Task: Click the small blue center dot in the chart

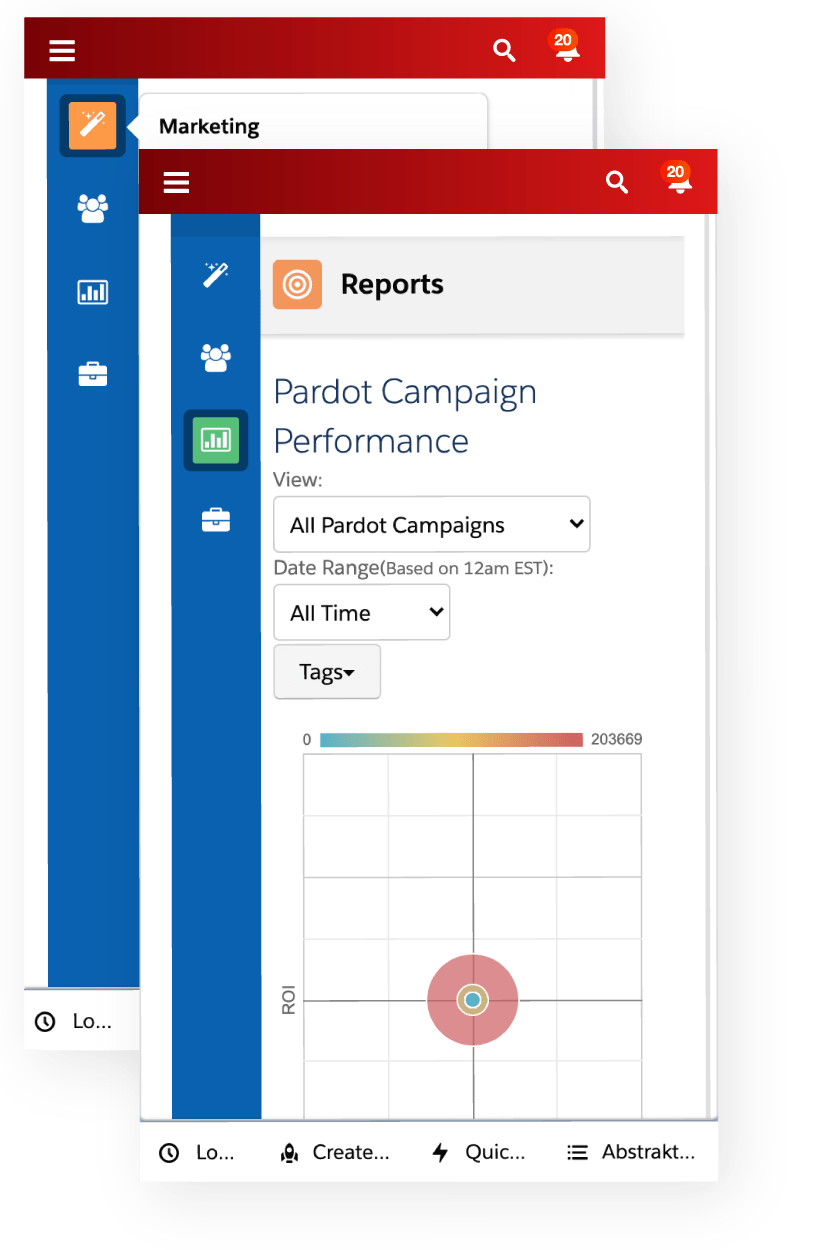Action: tap(473, 1000)
